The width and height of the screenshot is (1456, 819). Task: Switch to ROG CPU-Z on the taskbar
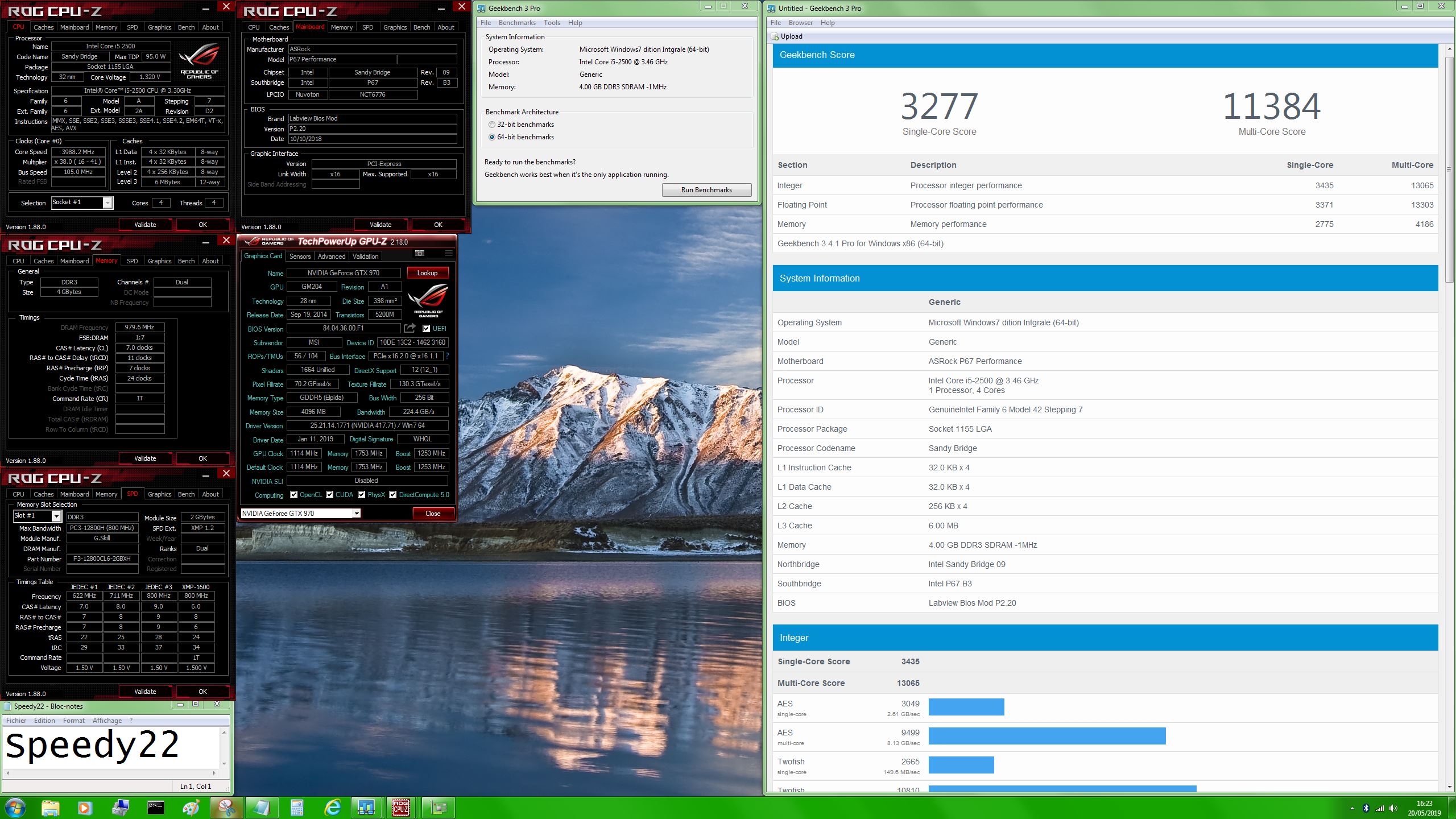pyautogui.click(x=402, y=808)
